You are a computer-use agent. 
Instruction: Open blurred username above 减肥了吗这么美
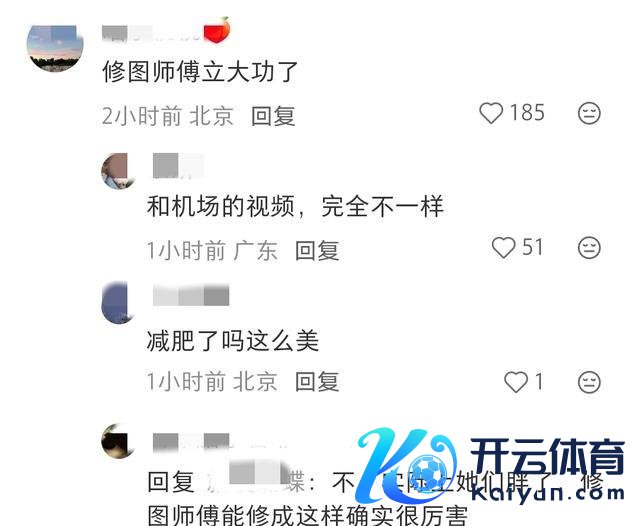[x=191, y=295]
